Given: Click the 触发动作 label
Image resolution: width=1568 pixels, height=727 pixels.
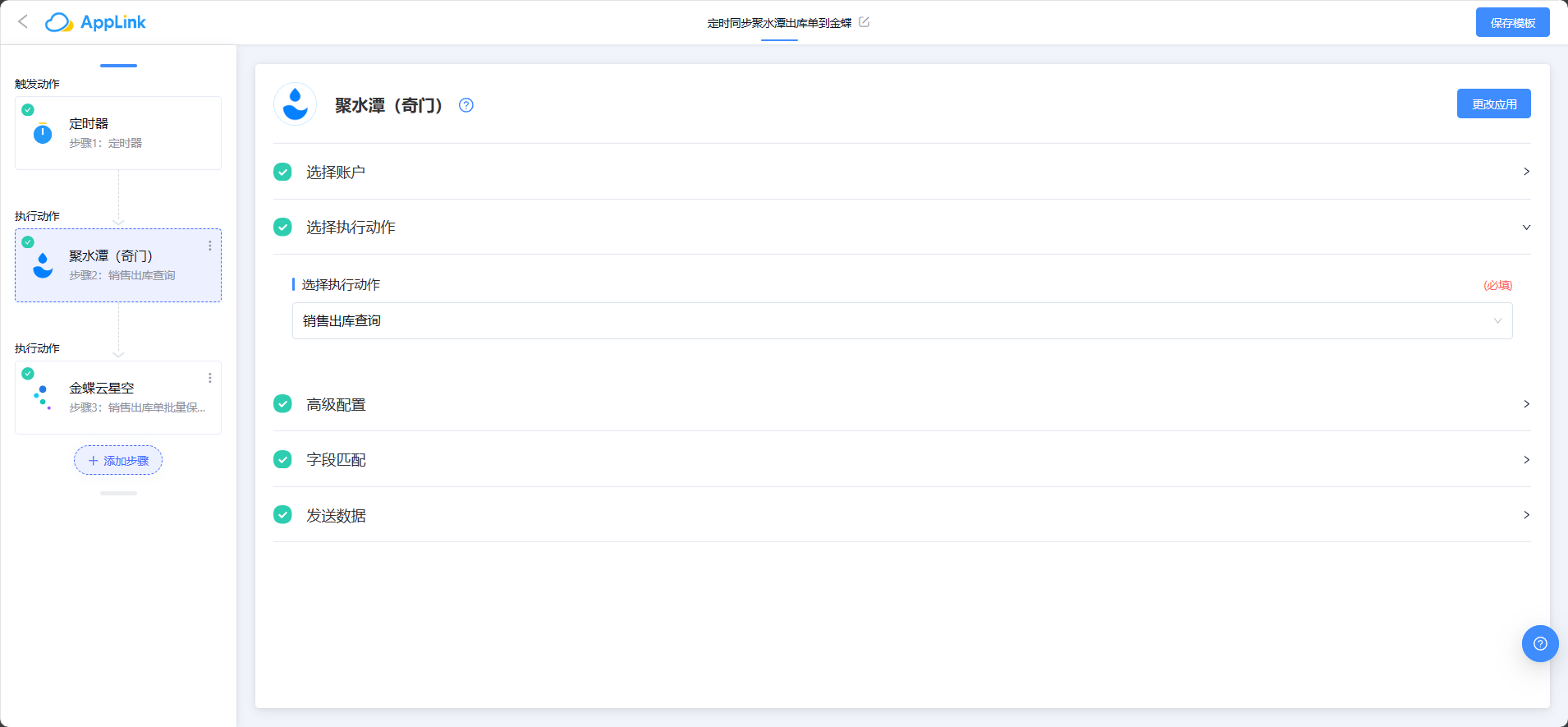Looking at the screenshot, I should tap(37, 84).
